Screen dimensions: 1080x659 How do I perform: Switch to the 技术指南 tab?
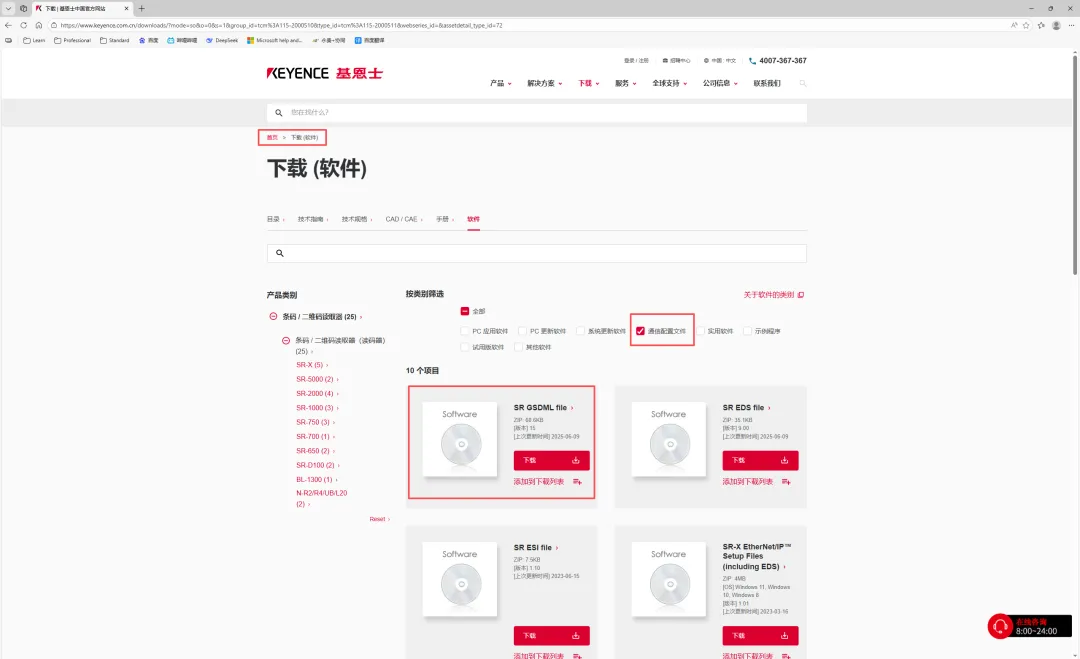(313, 219)
